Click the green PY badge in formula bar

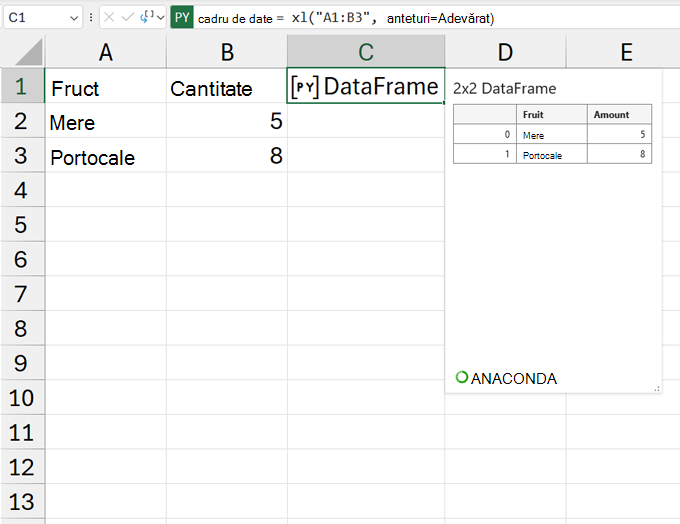pyautogui.click(x=182, y=17)
